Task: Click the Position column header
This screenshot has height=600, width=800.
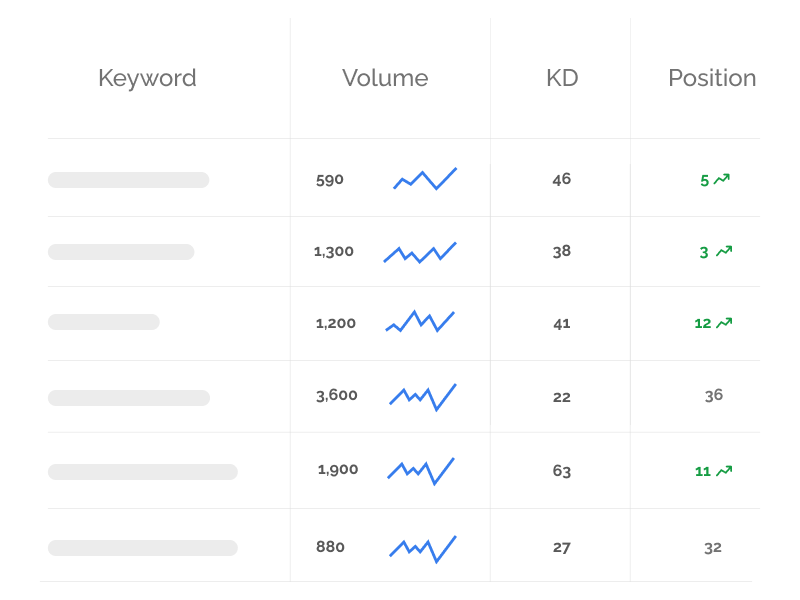Action: [712, 78]
